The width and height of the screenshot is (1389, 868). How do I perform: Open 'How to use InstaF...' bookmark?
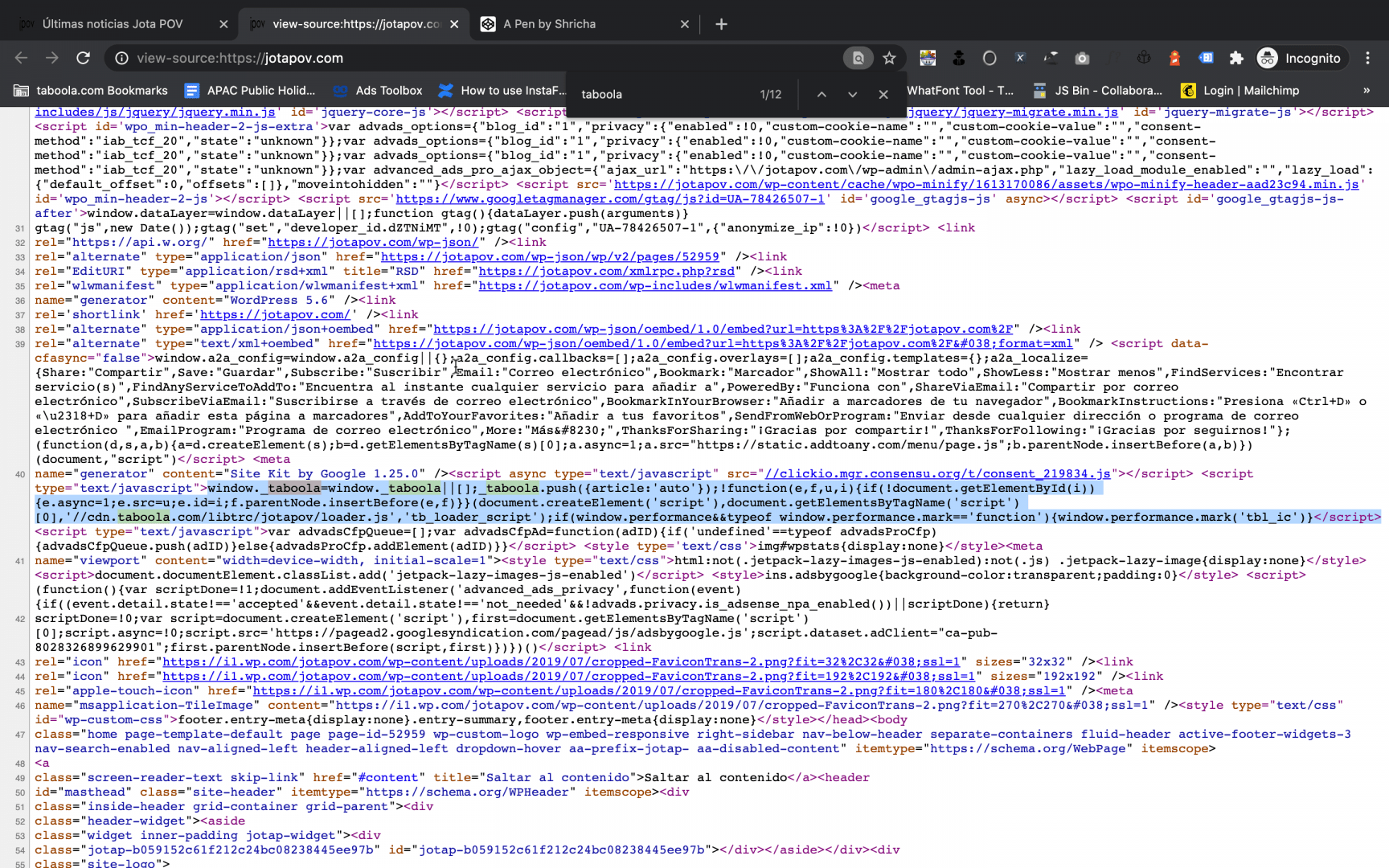point(502,90)
